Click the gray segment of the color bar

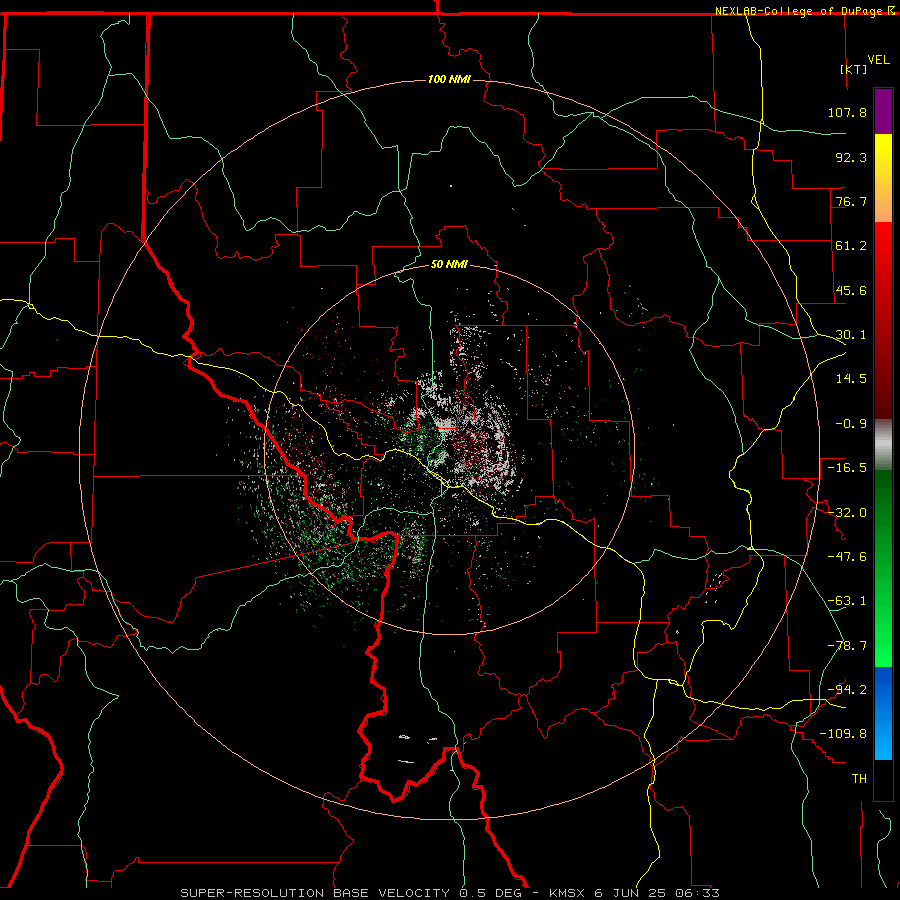883,445
